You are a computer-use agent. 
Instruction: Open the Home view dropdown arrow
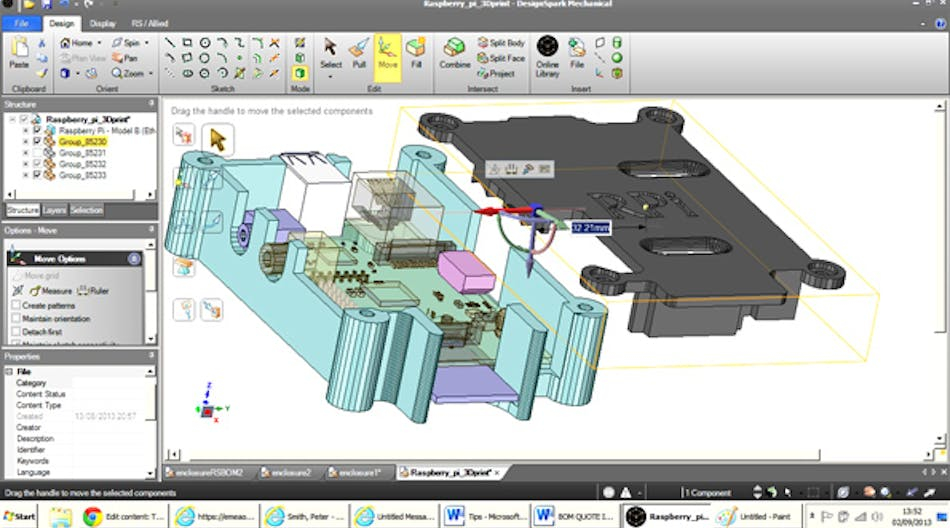(x=99, y=43)
